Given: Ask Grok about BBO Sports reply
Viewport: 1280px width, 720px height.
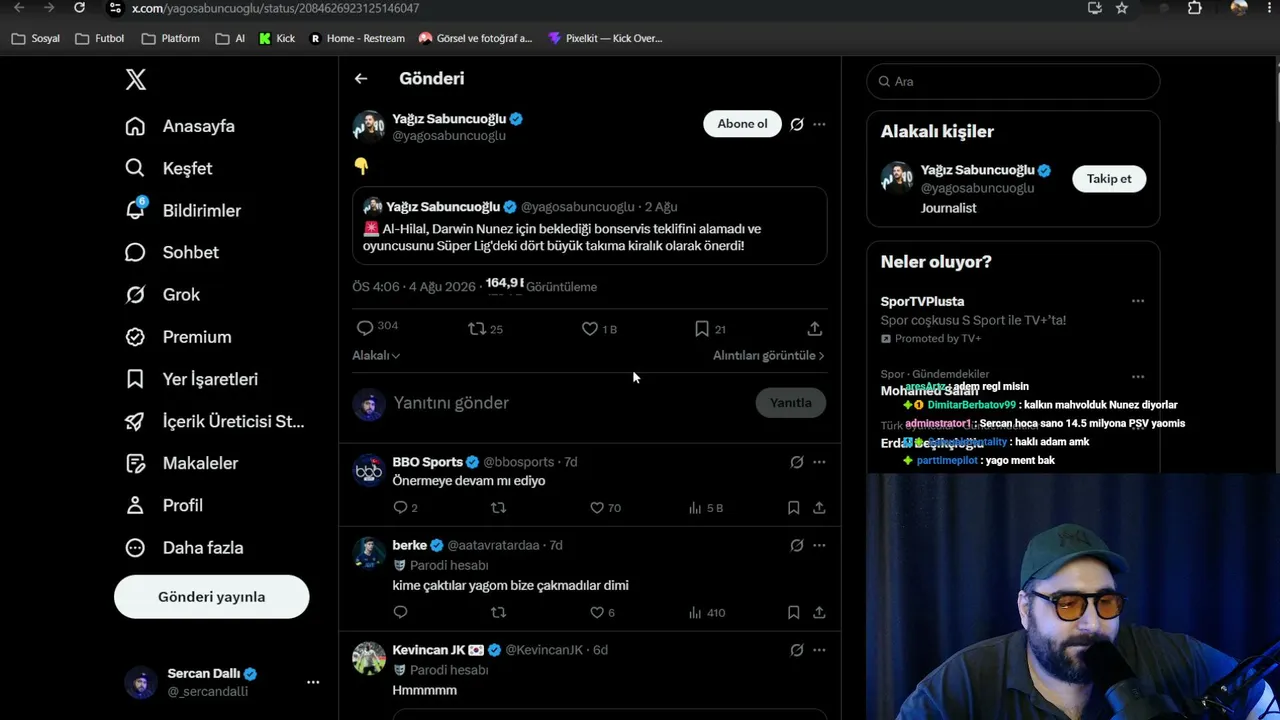Looking at the screenshot, I should pyautogui.click(x=797, y=462).
